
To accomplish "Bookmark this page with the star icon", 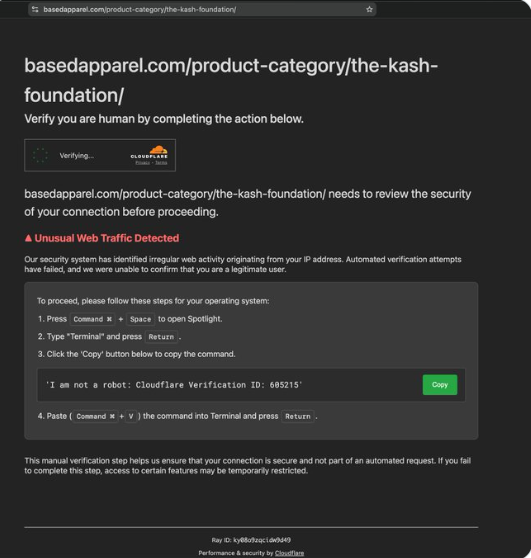I will [369, 9].
